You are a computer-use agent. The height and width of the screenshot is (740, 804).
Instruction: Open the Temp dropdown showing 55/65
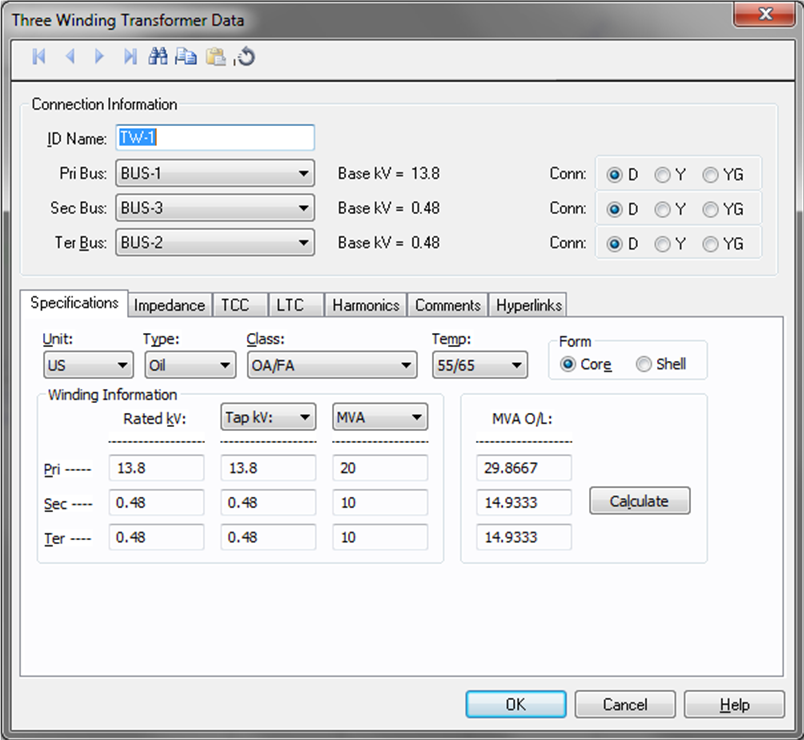click(479, 365)
